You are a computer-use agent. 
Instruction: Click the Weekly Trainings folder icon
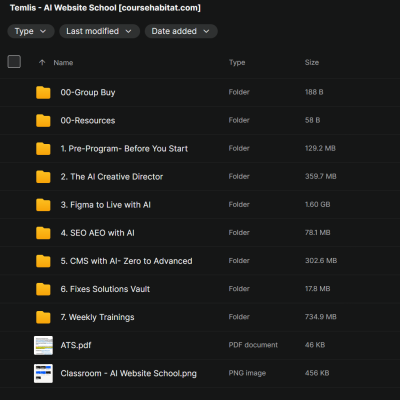pyautogui.click(x=43, y=317)
